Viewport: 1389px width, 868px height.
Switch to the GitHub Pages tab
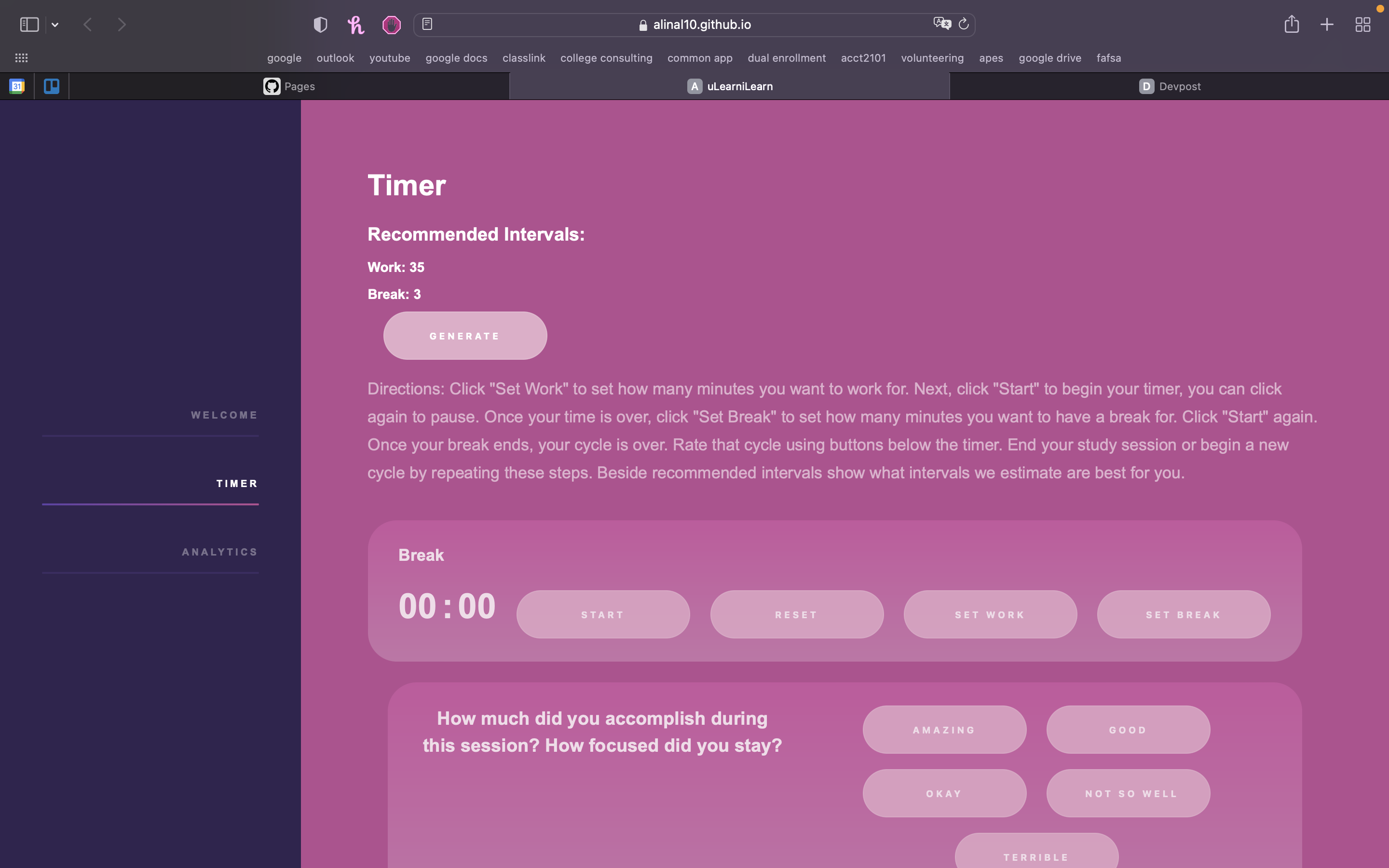click(289, 86)
